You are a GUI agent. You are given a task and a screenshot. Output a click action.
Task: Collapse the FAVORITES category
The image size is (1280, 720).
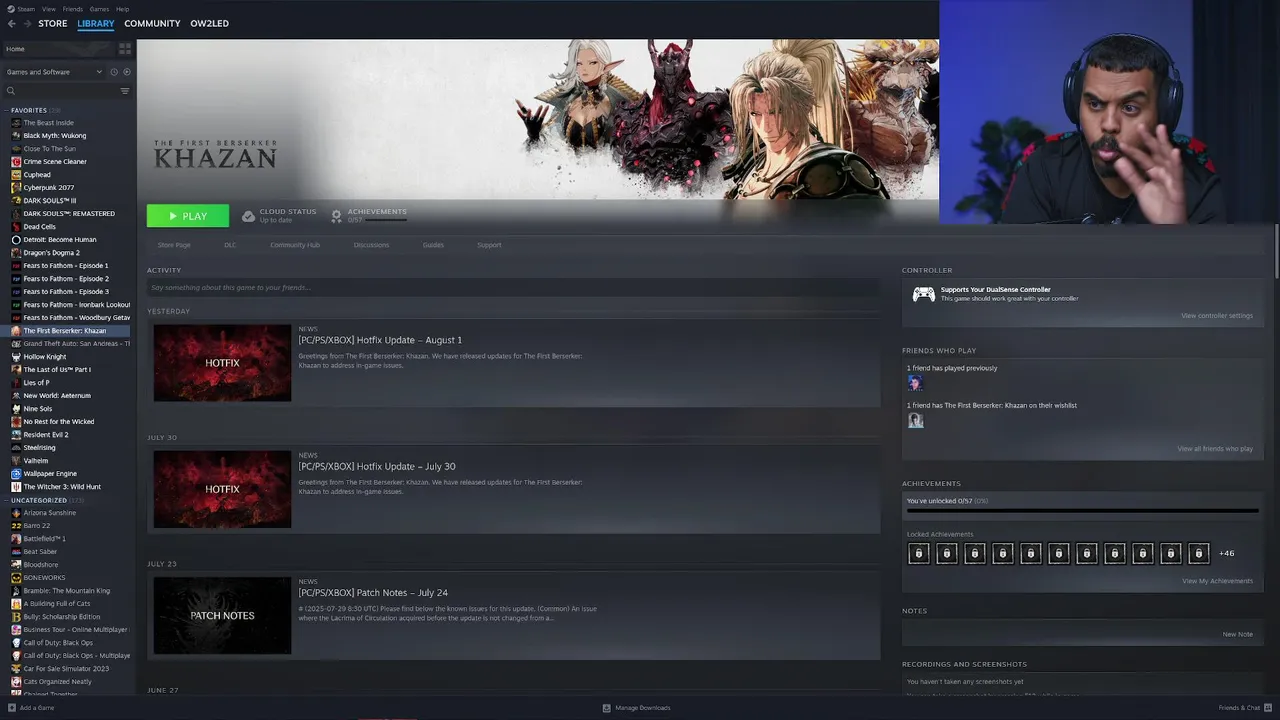(x=6, y=110)
